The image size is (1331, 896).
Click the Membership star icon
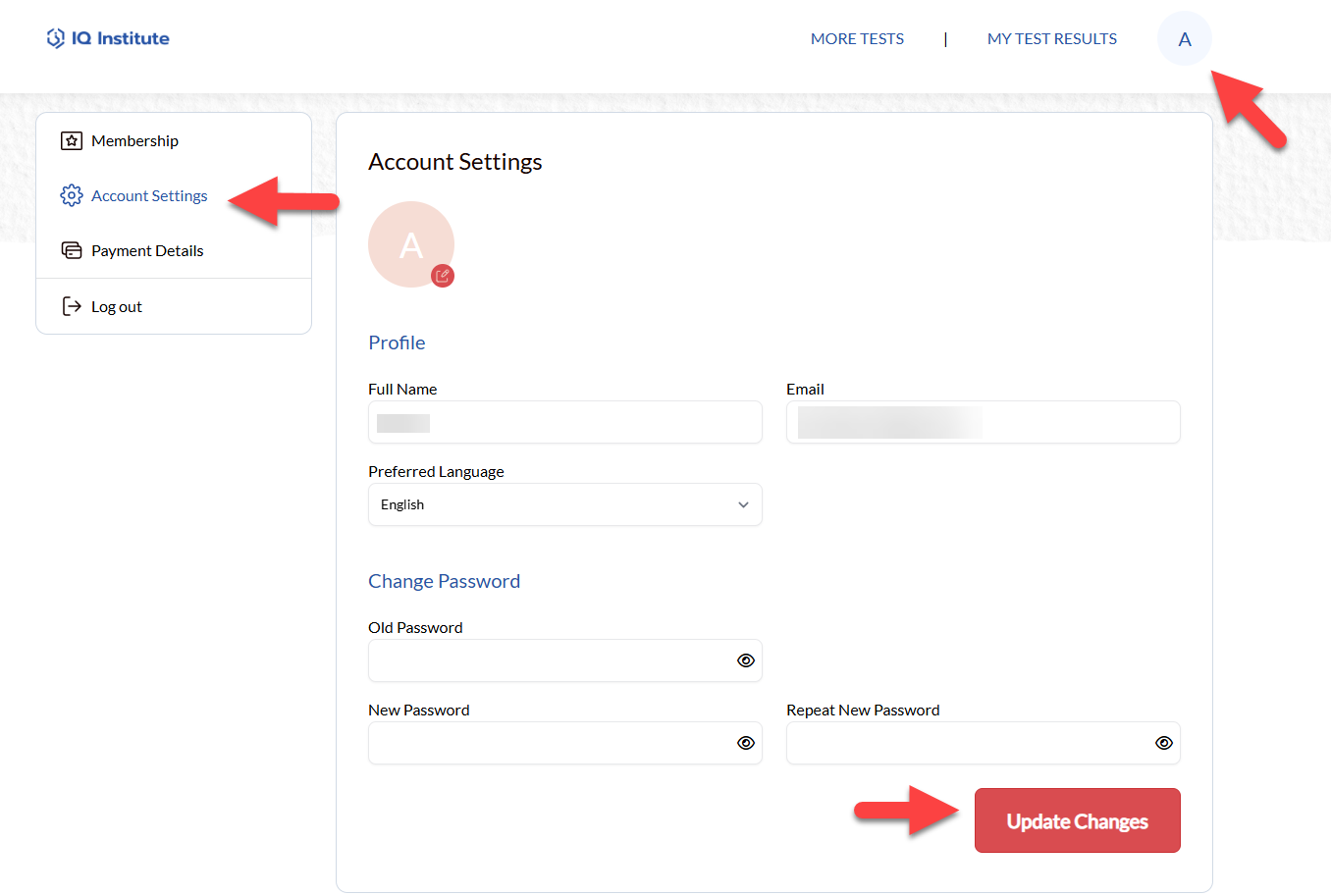pos(72,140)
